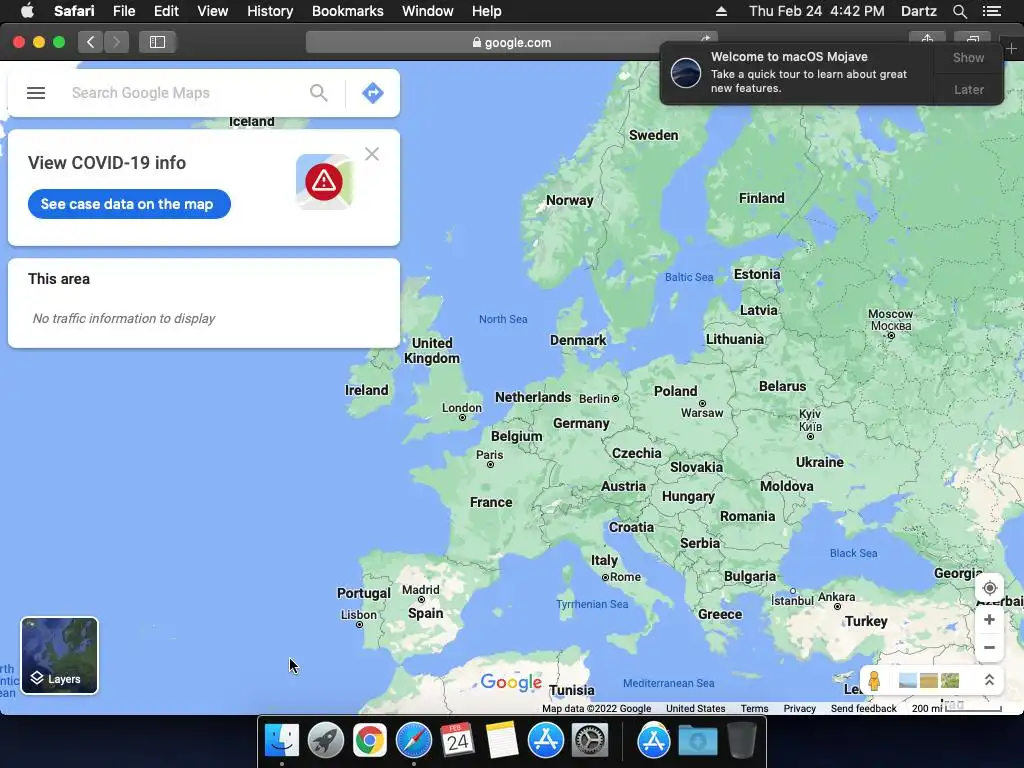
Task: Open Directions via the blue arrow icon
Action: (373, 93)
